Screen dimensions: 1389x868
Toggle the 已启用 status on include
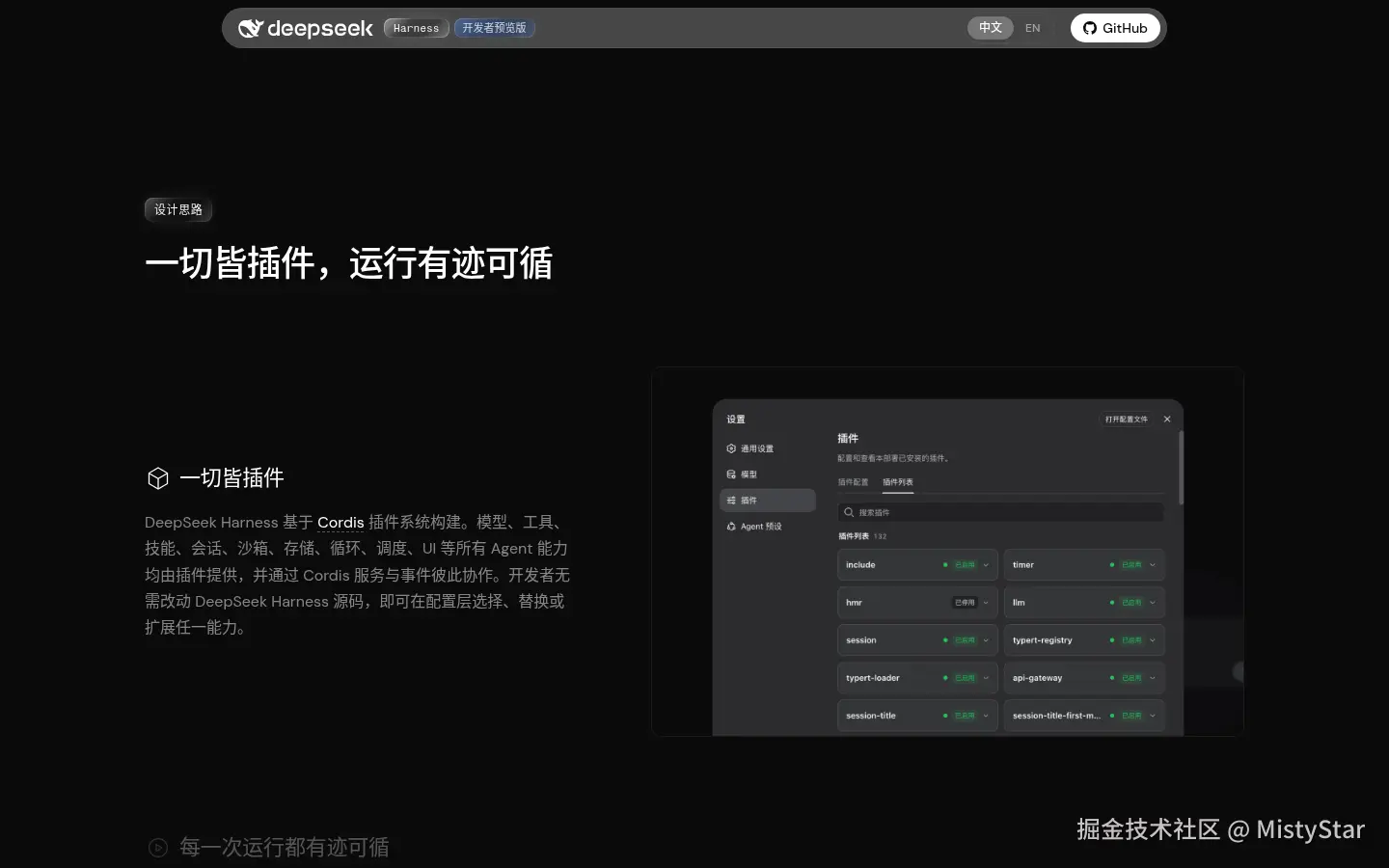[965, 565]
